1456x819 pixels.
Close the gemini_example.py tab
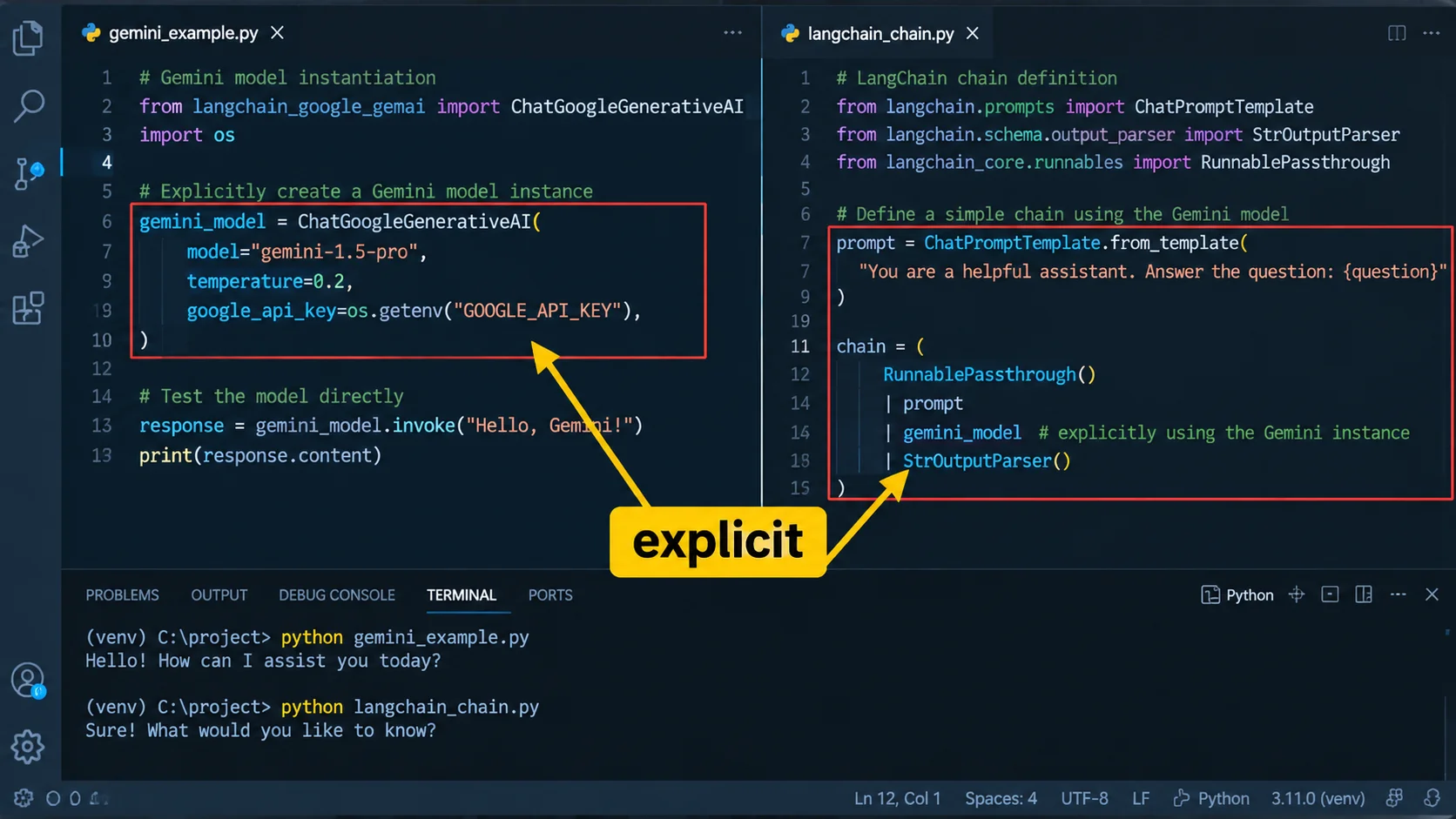(278, 33)
